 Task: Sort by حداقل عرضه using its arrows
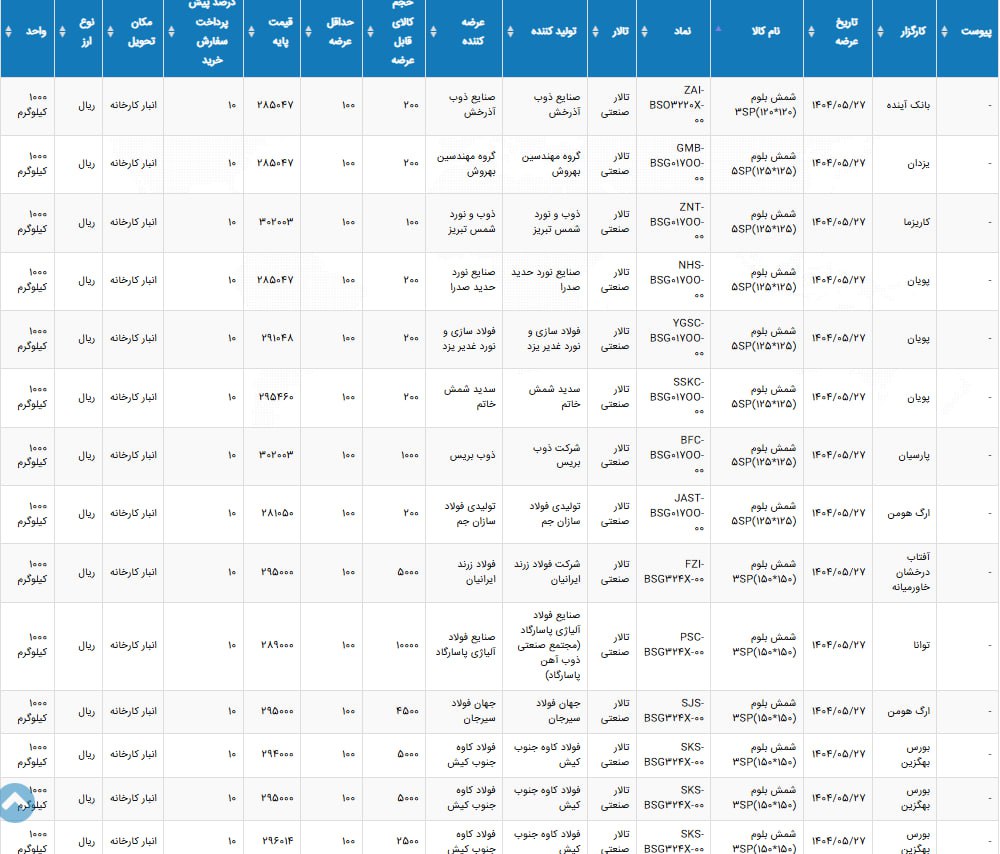pos(309,31)
